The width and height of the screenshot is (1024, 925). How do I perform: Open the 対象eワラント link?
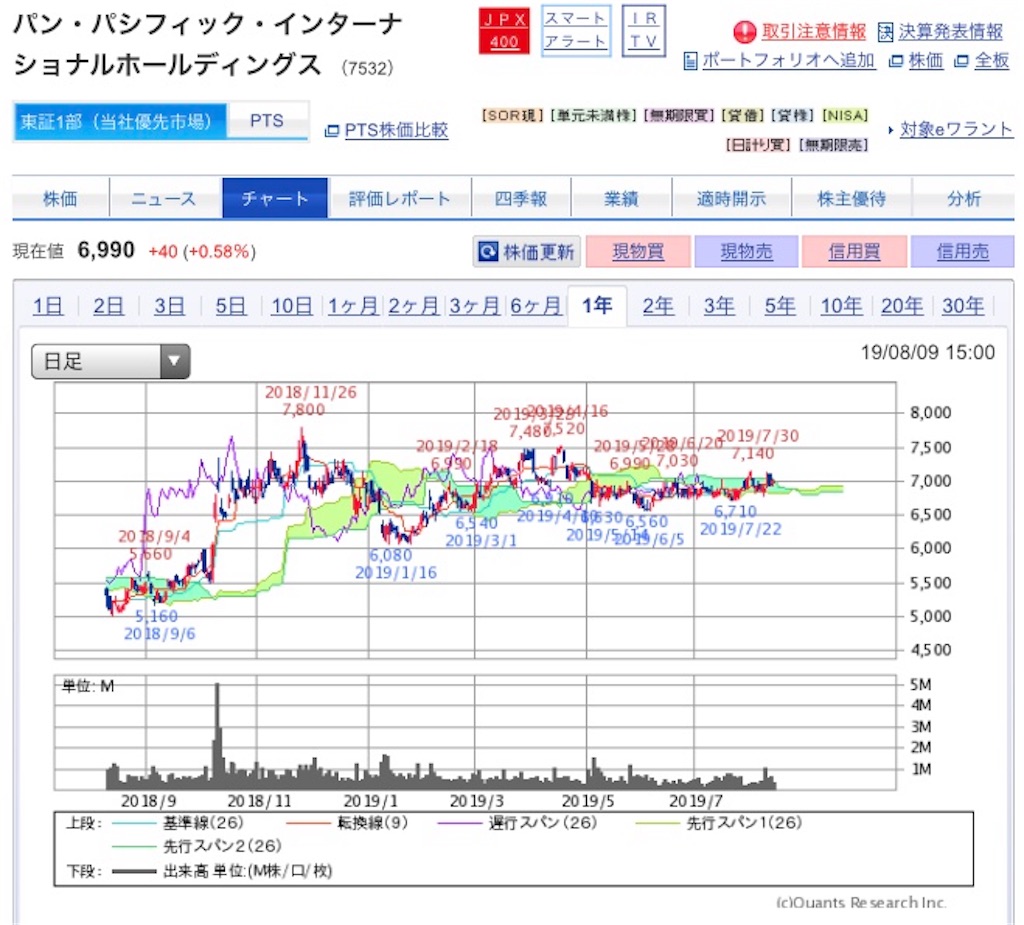(x=956, y=129)
